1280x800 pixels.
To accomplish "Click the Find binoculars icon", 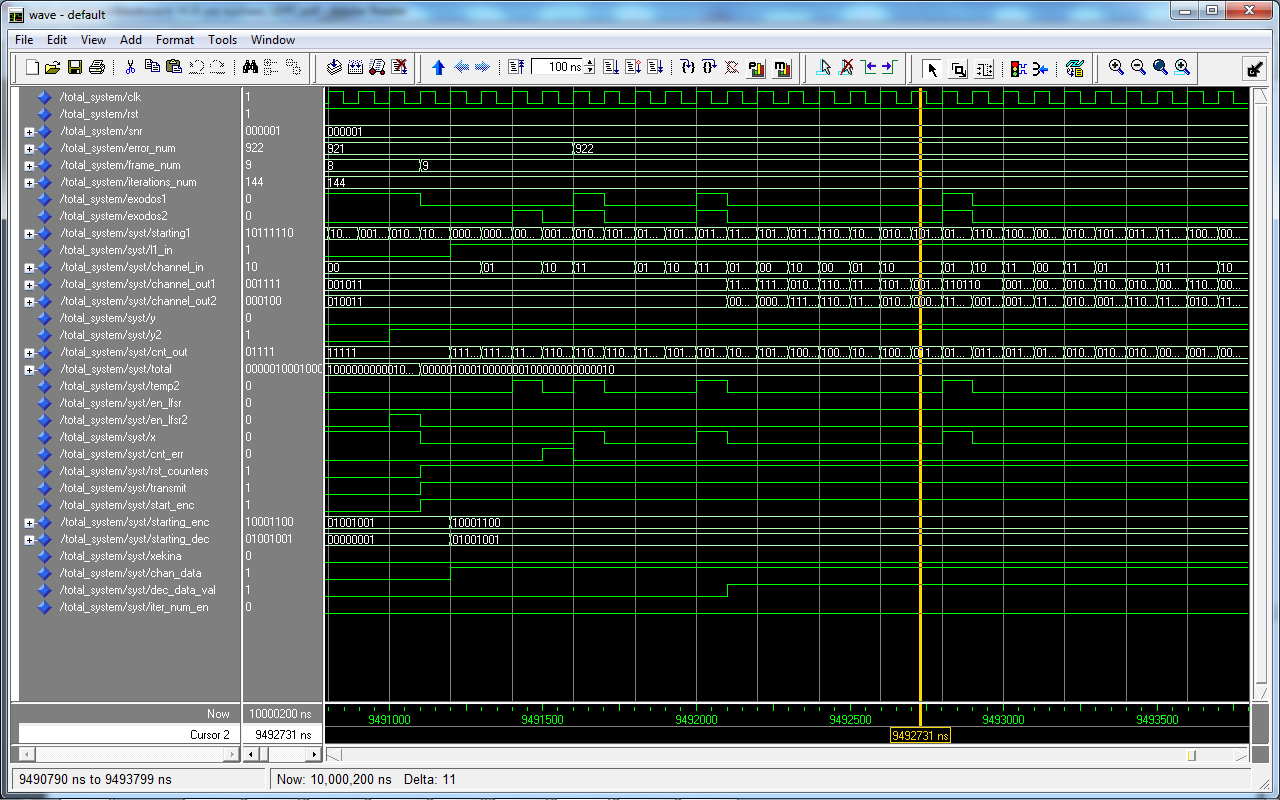I will coord(251,68).
